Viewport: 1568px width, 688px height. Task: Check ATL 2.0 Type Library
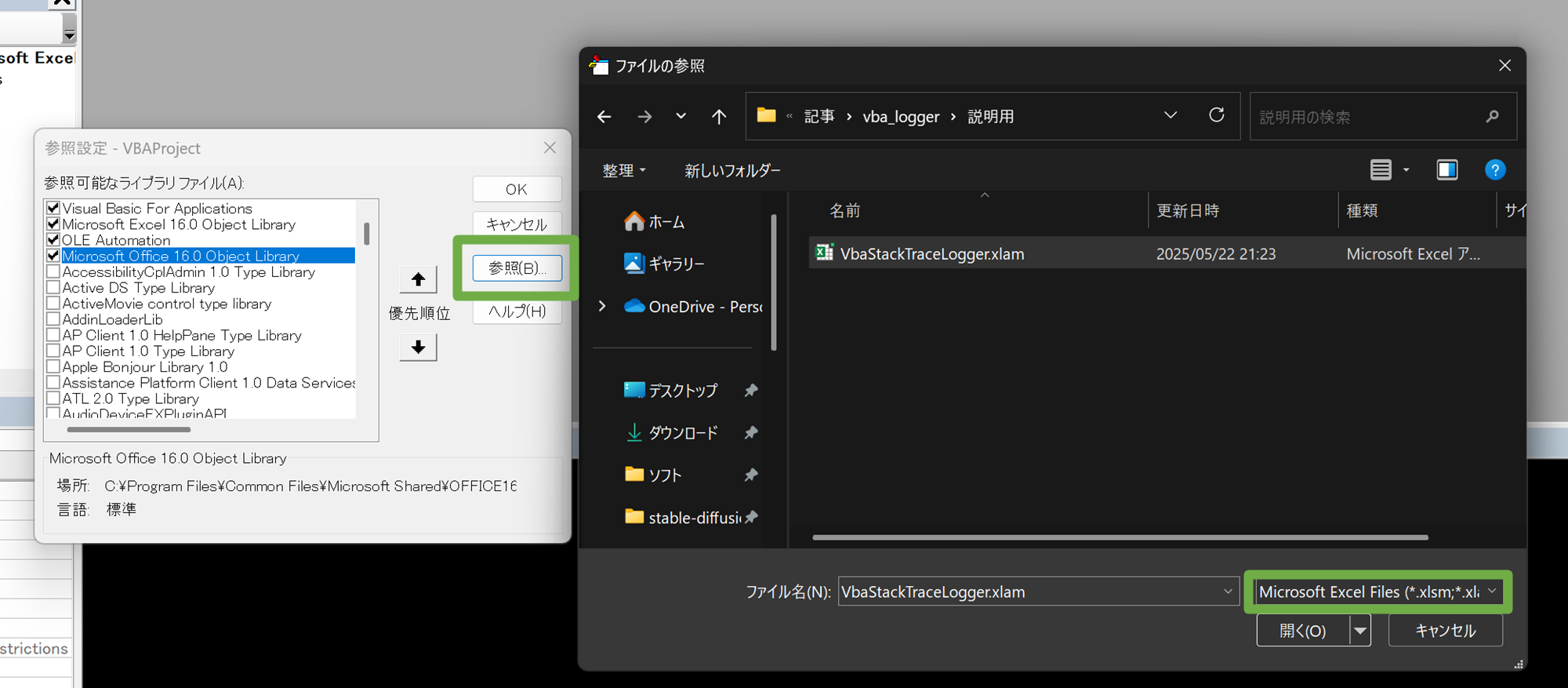[53, 399]
